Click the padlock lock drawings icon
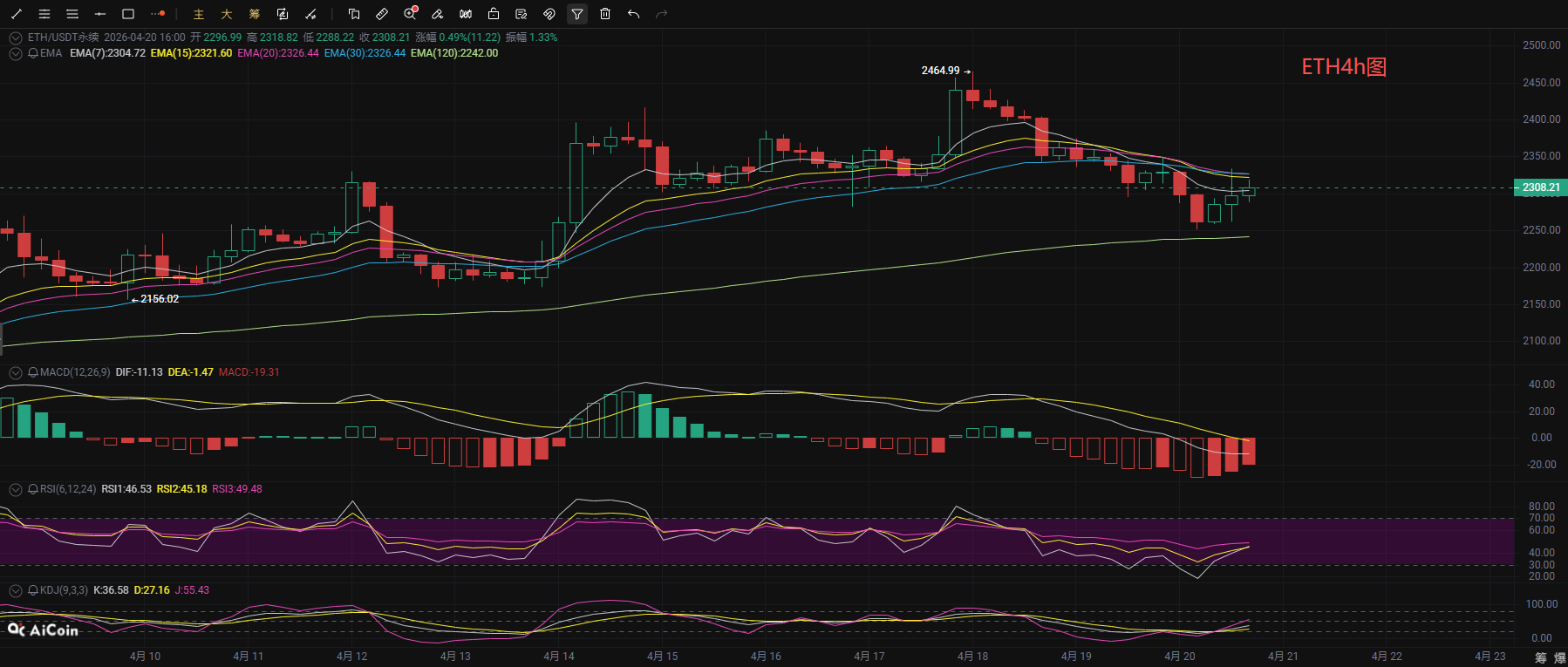 (x=494, y=14)
